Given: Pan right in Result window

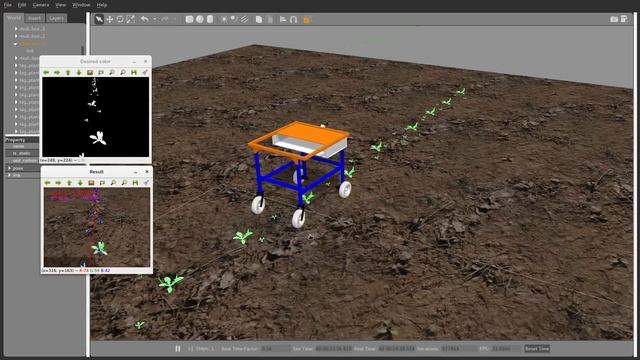Looking at the screenshot, I should tap(58, 182).
